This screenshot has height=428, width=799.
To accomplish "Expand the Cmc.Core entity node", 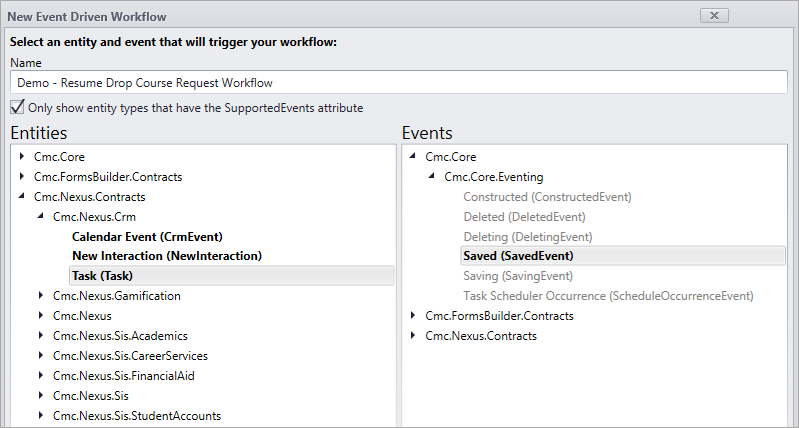I will (x=22, y=157).
